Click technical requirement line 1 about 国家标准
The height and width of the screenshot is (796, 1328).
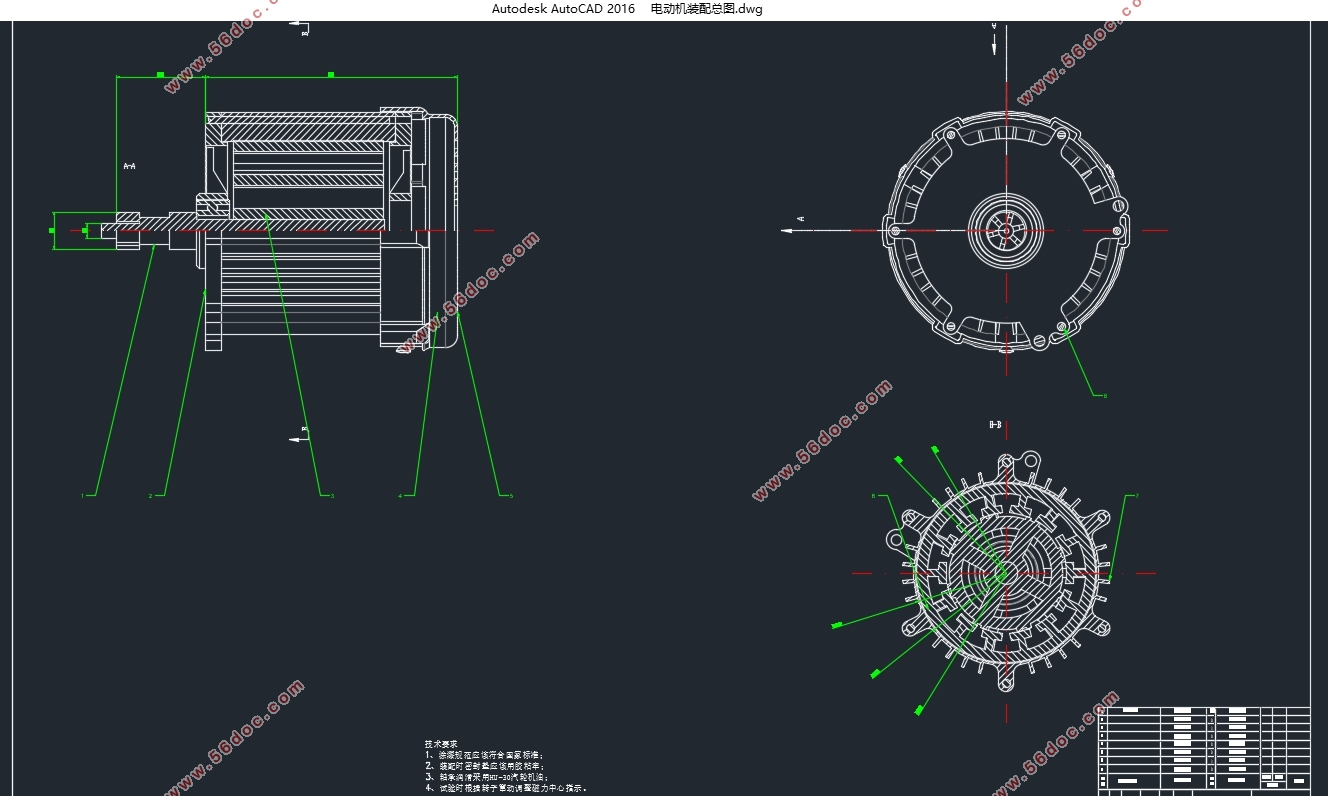484,755
